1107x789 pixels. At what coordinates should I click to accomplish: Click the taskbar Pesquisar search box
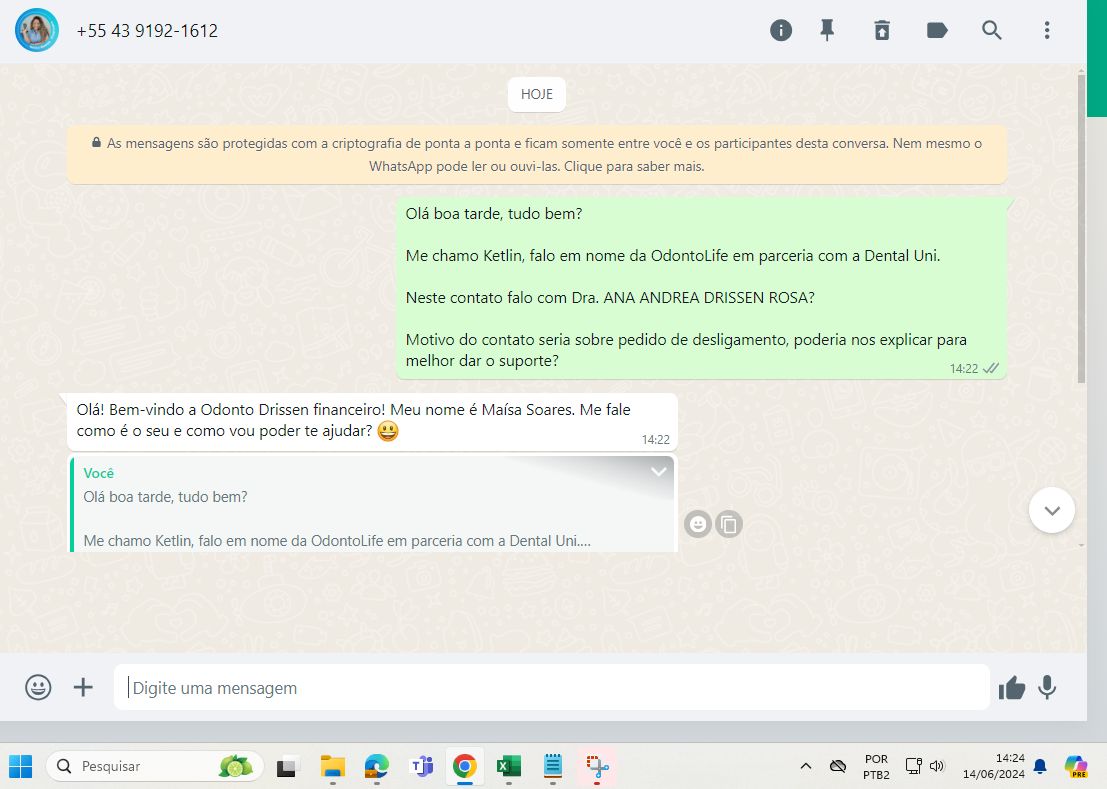pos(155,766)
